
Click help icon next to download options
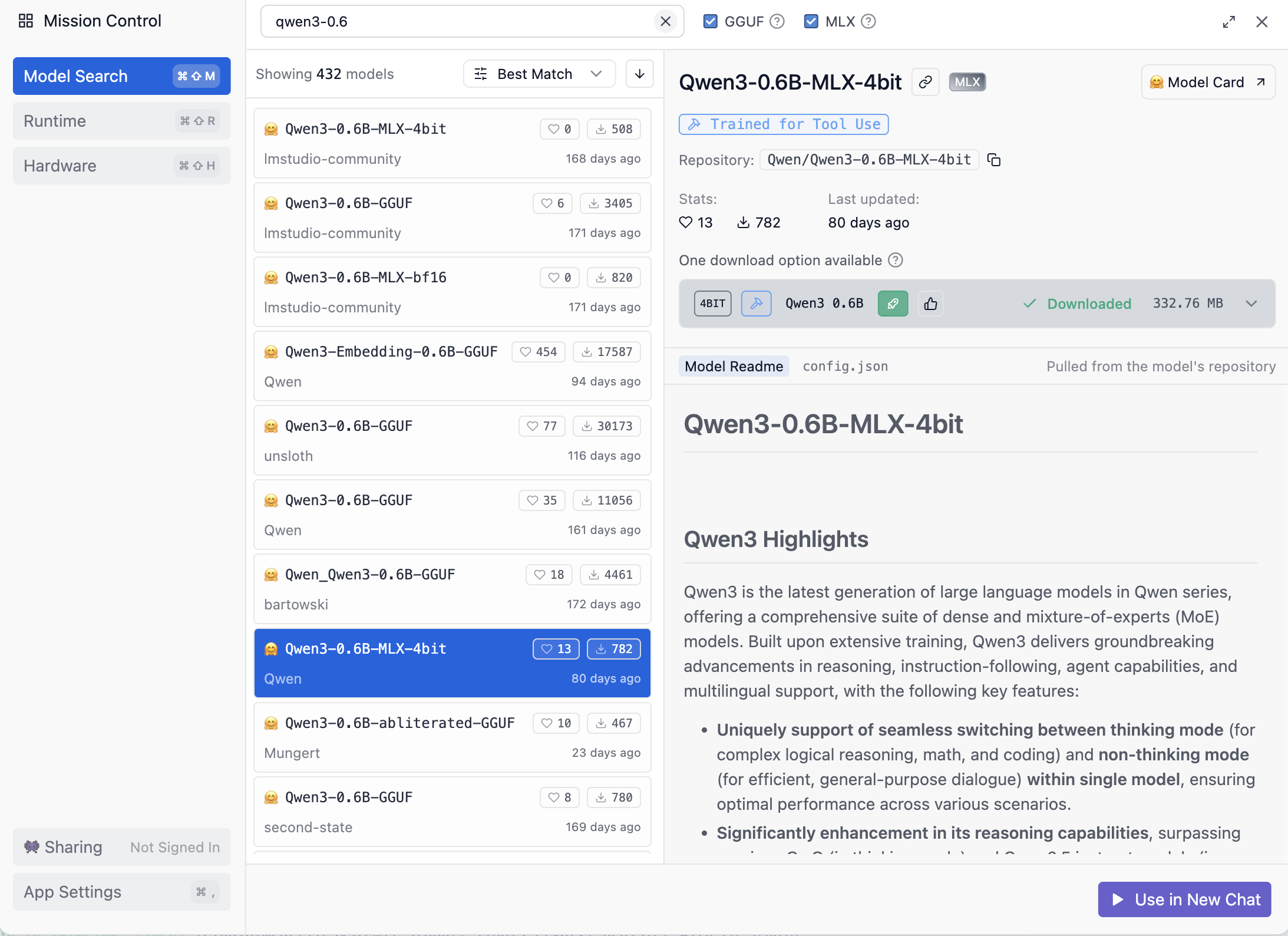click(x=896, y=260)
